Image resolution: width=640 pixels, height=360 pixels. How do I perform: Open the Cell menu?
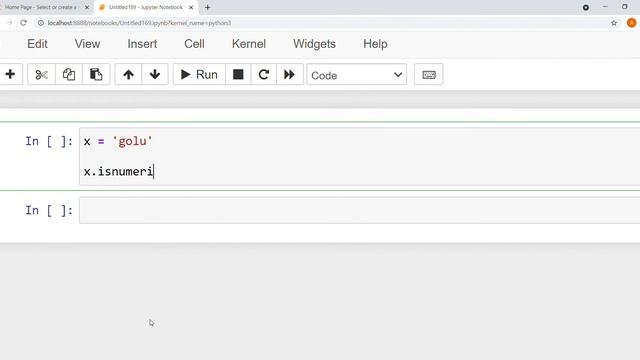194,44
